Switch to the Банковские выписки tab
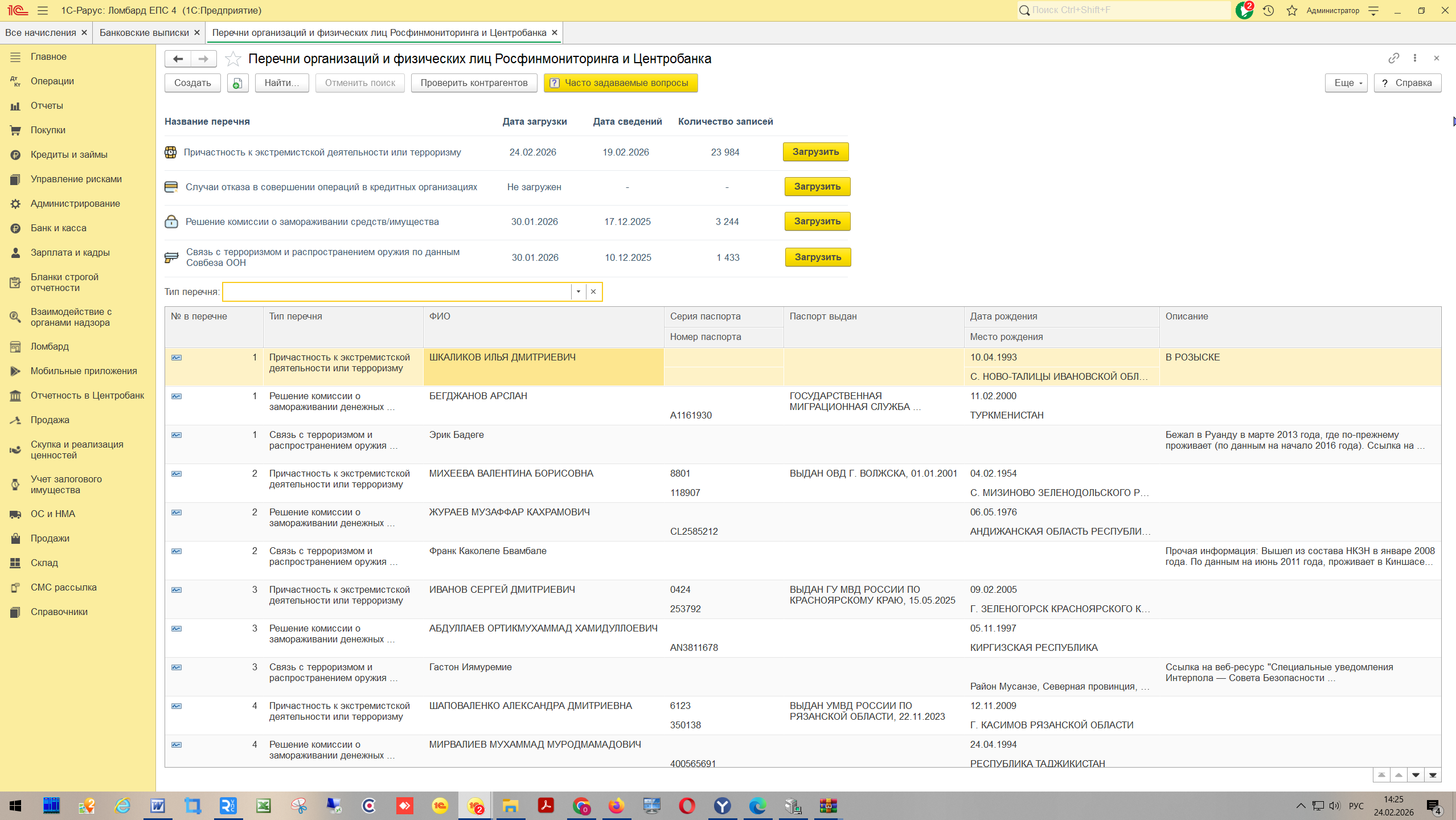Viewport: 1456px width, 820px height. pyautogui.click(x=144, y=32)
